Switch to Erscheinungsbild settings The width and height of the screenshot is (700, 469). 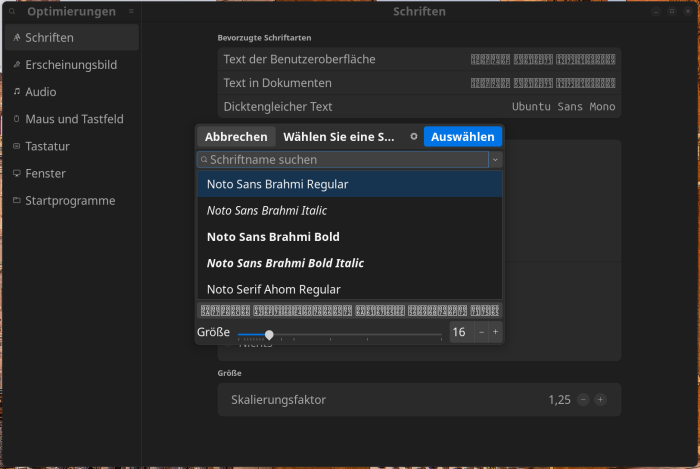point(72,65)
